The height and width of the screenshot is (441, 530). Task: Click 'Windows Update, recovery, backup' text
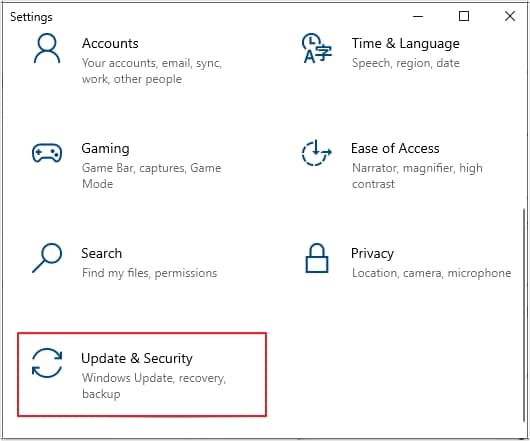point(154,386)
